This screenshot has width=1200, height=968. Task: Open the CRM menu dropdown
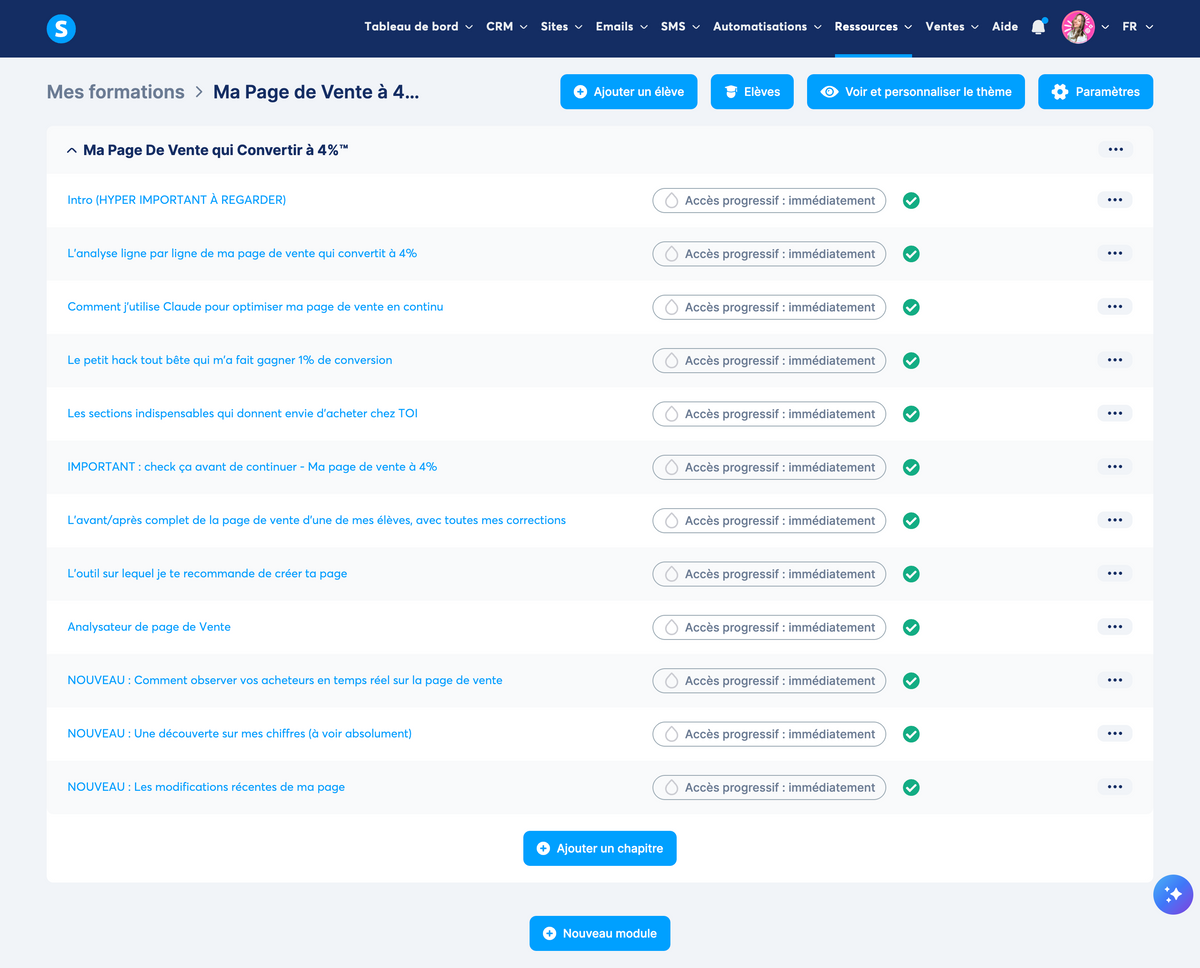[506, 27]
